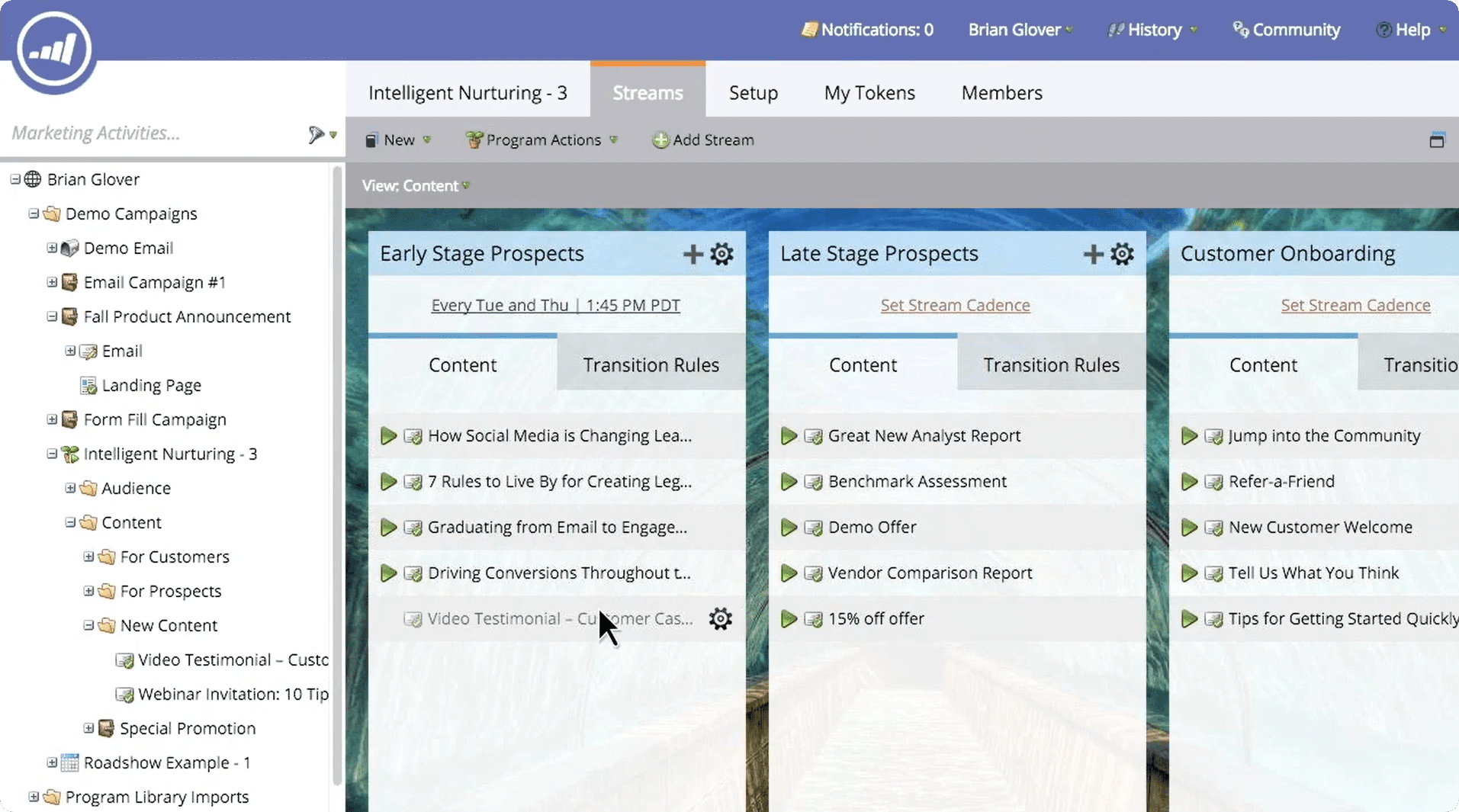Click the gear icon beside Video Testimonial
Viewport: 1459px width, 812px height.
point(720,618)
